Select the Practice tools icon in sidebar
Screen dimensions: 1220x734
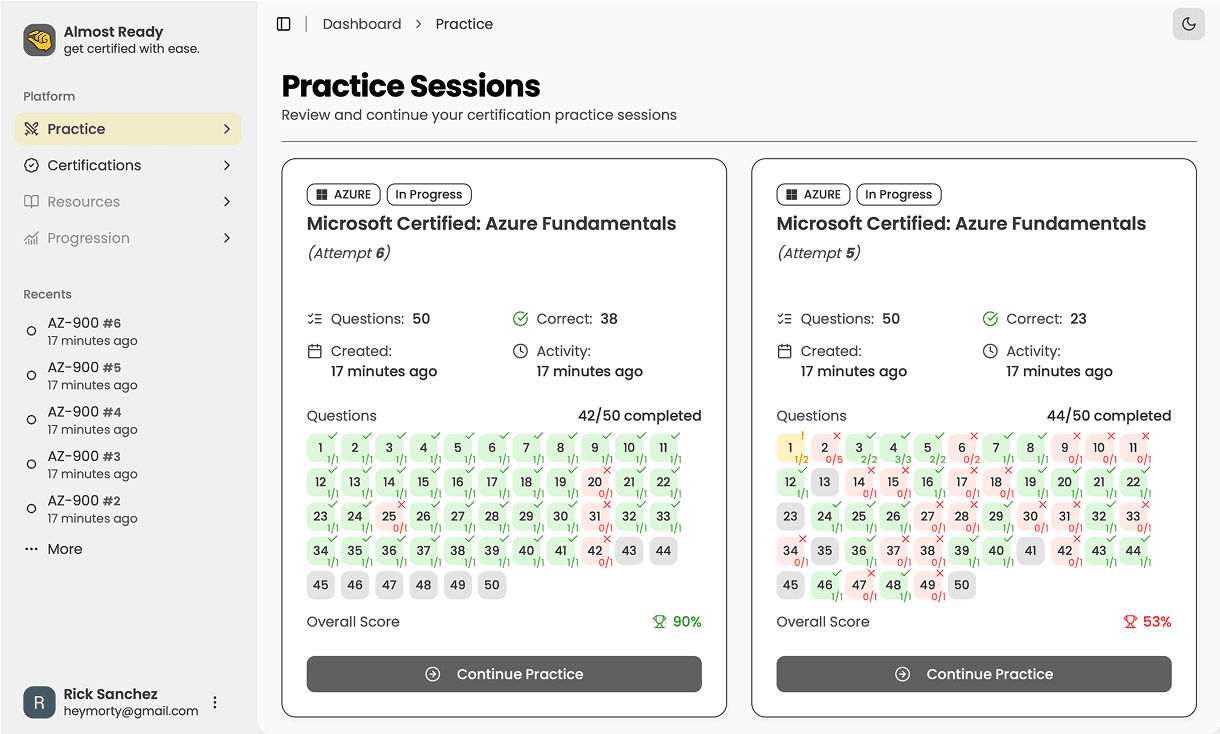point(30,128)
